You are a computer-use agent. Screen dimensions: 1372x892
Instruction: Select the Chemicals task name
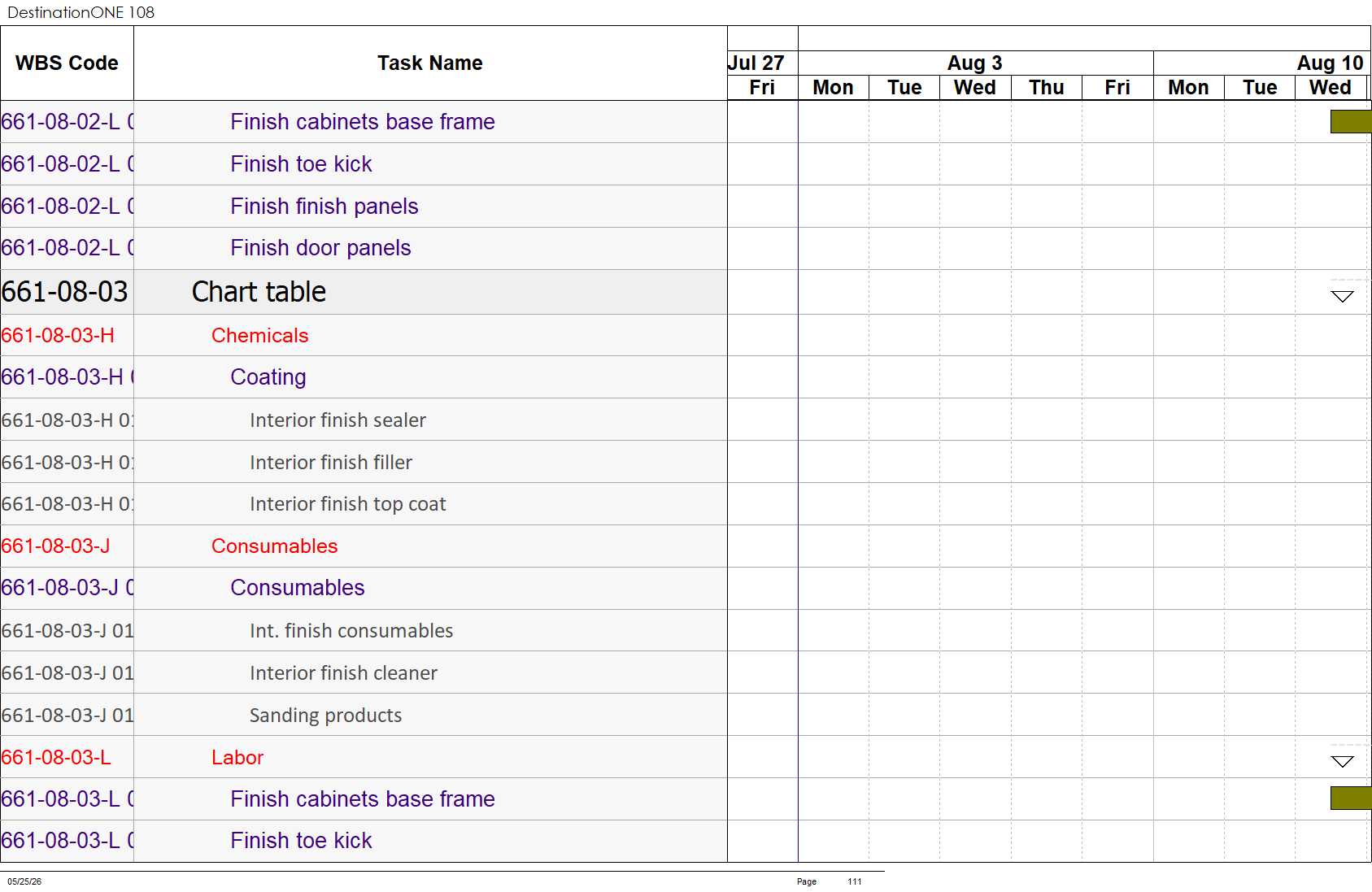click(259, 336)
